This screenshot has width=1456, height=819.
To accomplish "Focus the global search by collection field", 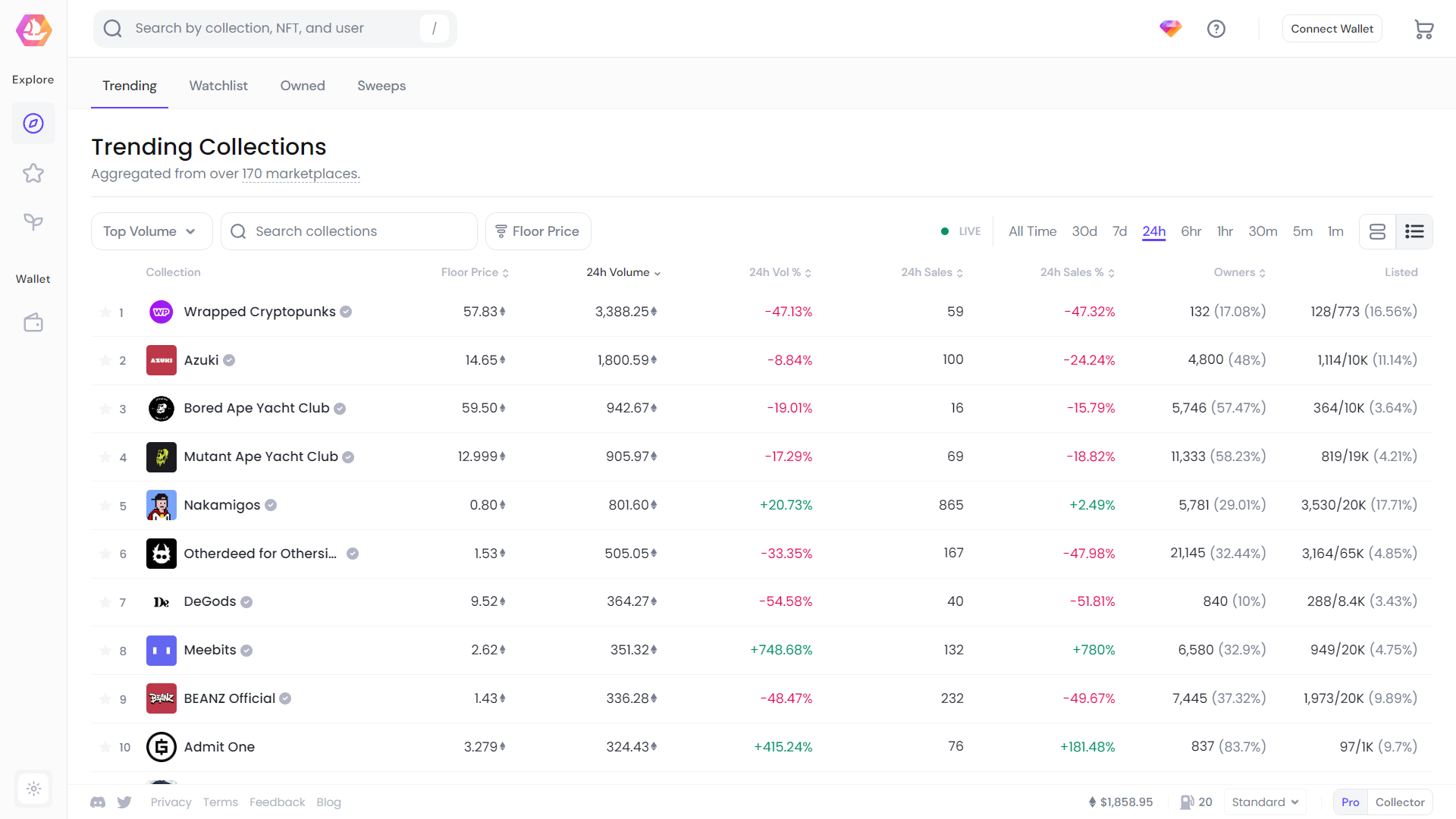I will [x=275, y=29].
